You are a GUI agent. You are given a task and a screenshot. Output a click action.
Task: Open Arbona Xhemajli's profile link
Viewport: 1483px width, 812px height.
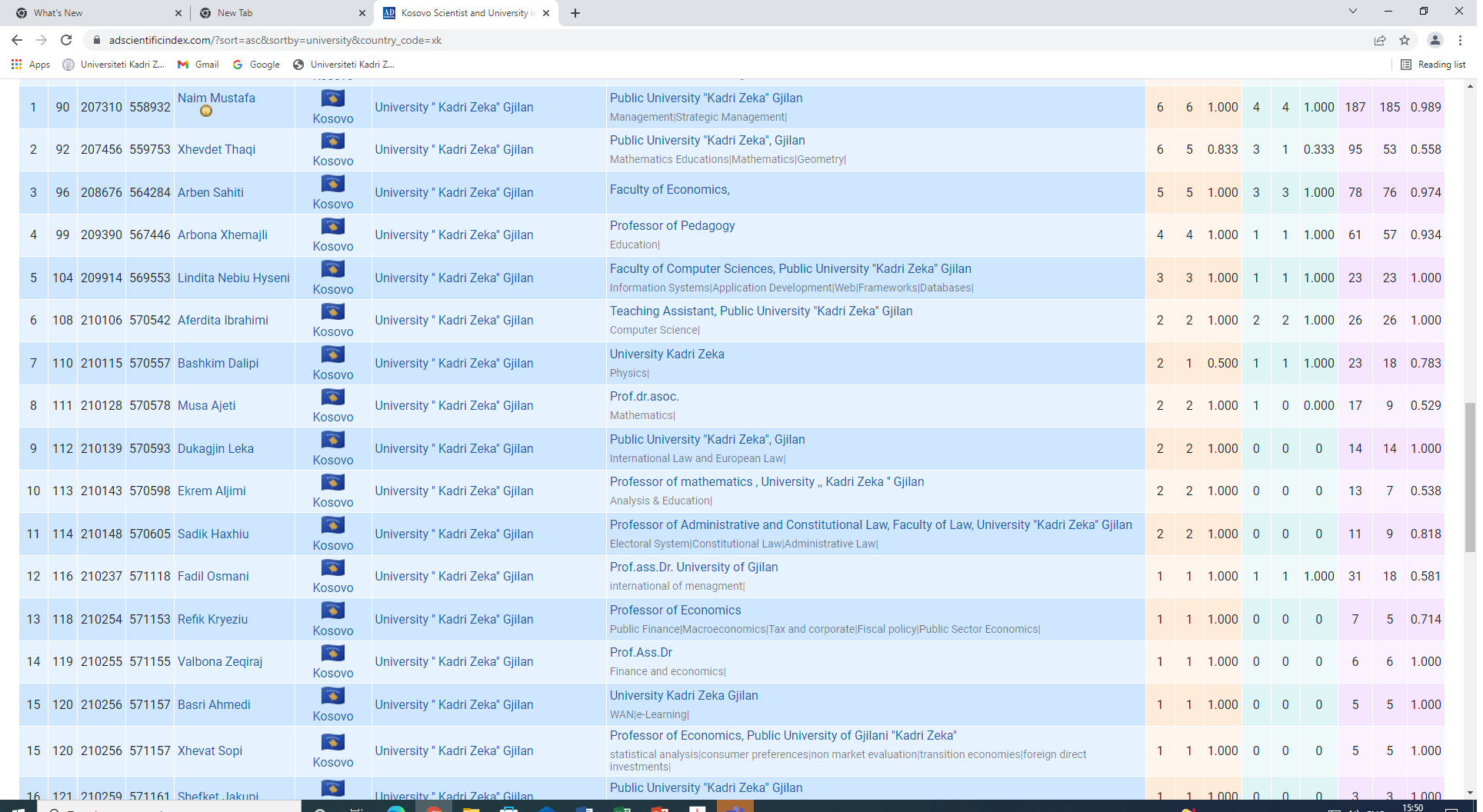(x=222, y=235)
